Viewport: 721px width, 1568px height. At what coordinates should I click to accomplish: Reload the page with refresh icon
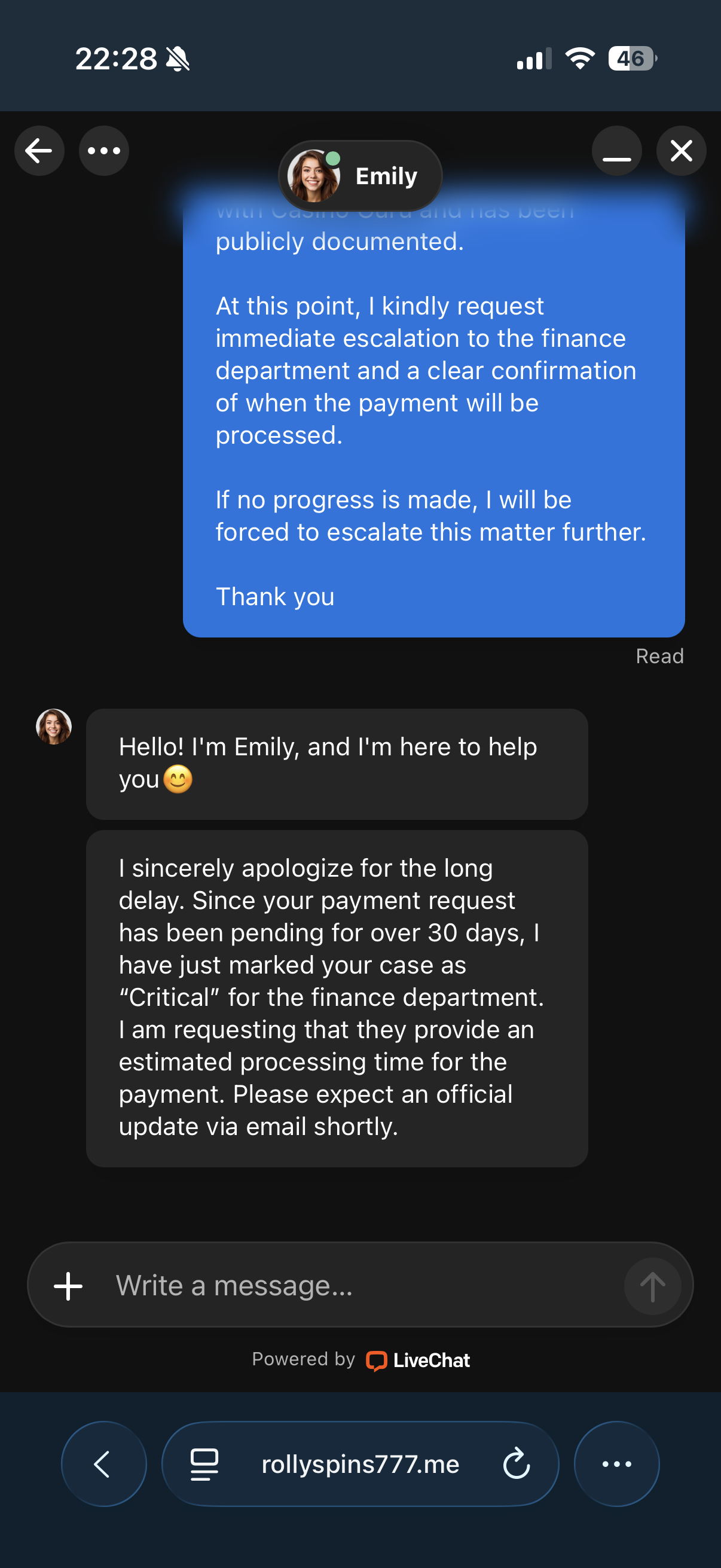(517, 1463)
